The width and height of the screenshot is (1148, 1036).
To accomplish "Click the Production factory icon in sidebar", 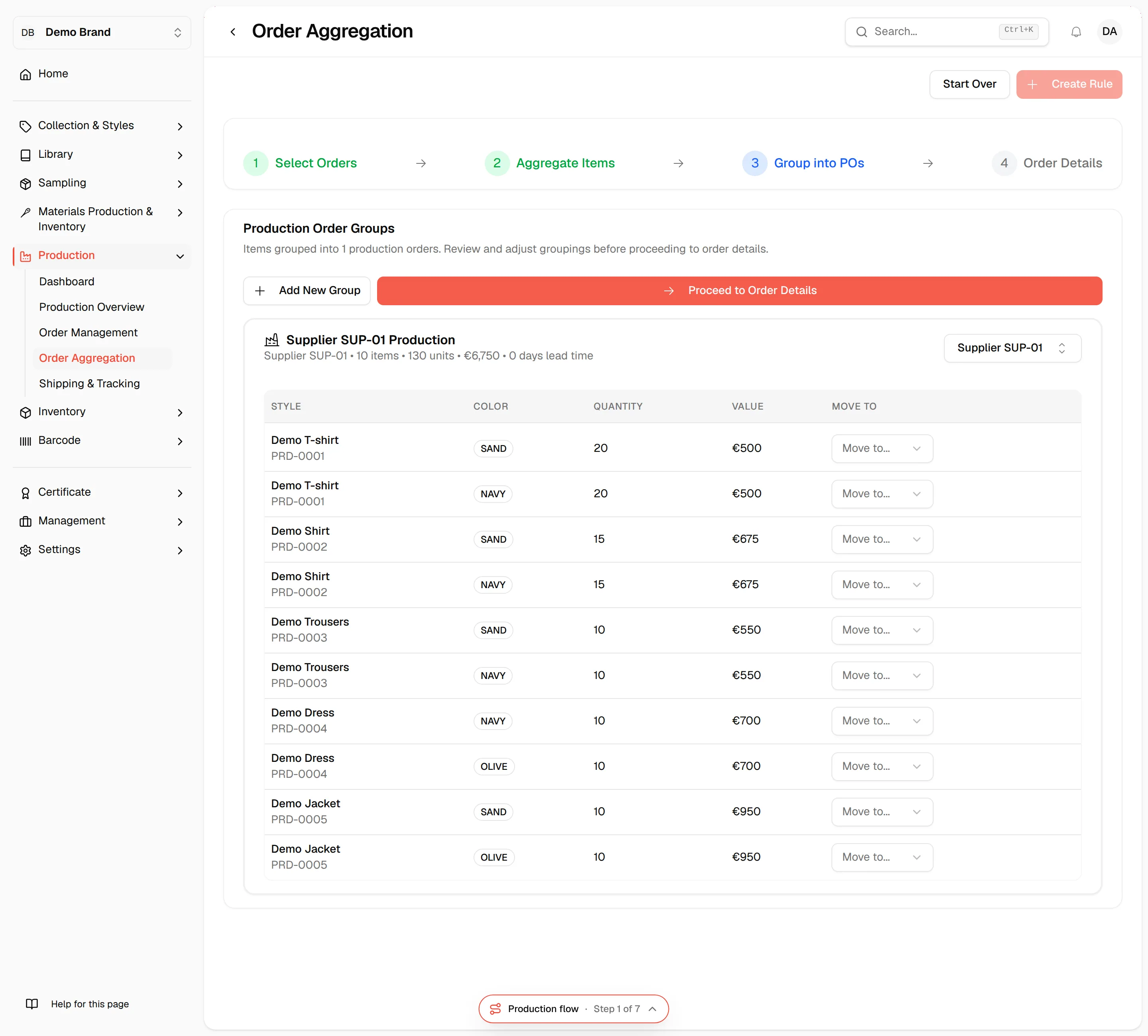I will [25, 256].
